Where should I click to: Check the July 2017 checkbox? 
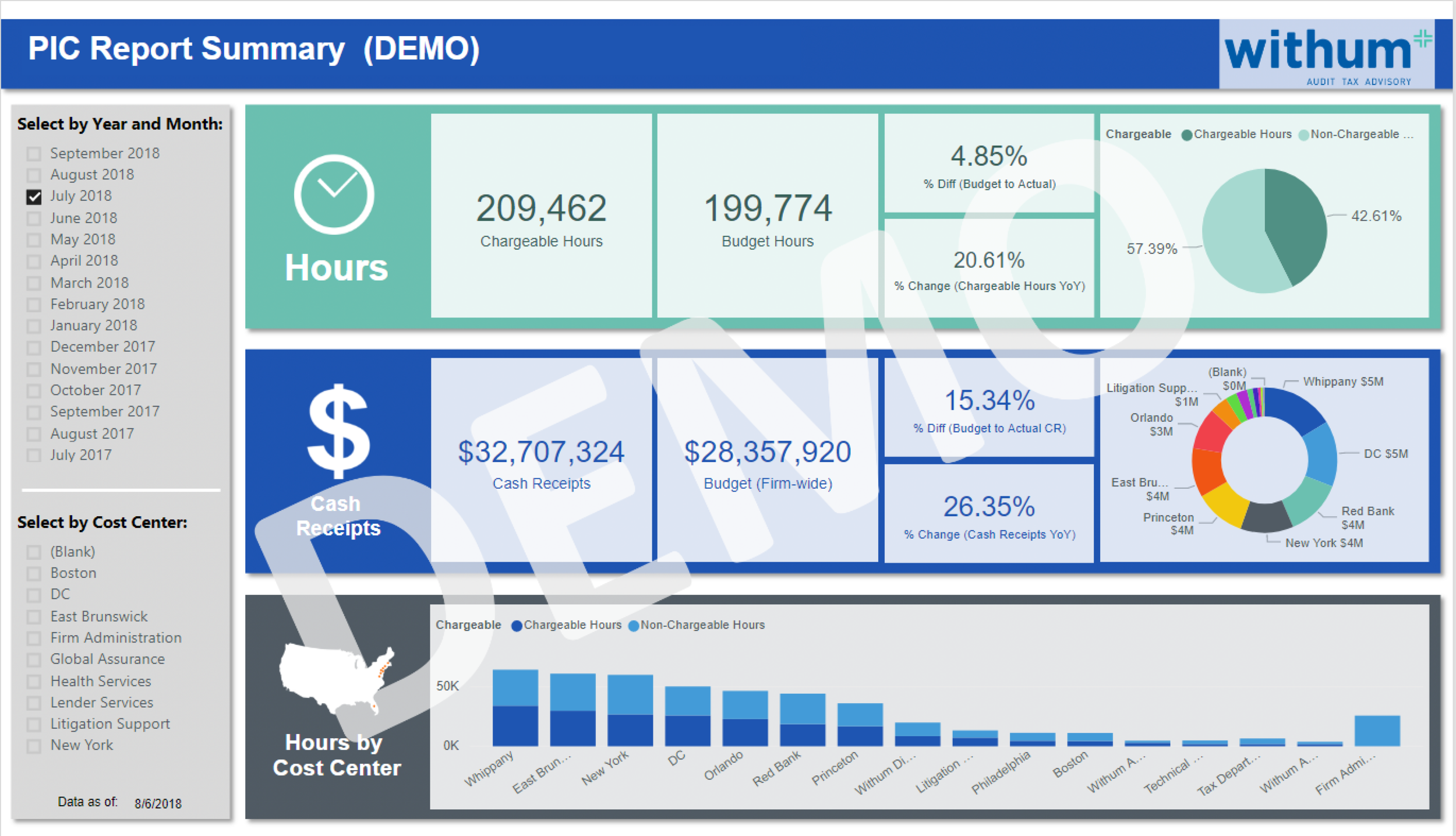(34, 455)
